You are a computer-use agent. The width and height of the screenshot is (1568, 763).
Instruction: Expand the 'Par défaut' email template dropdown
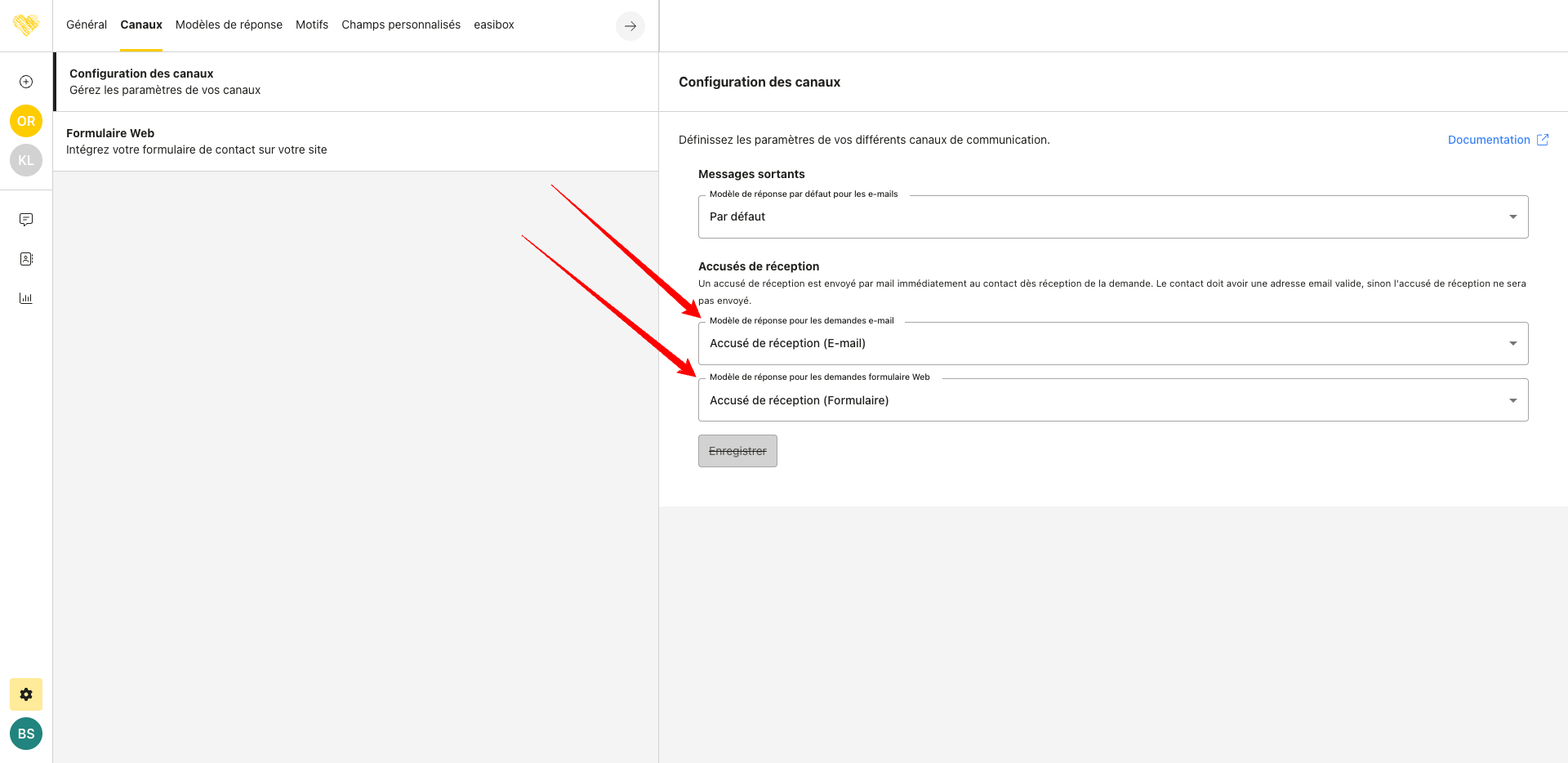tap(1112, 217)
